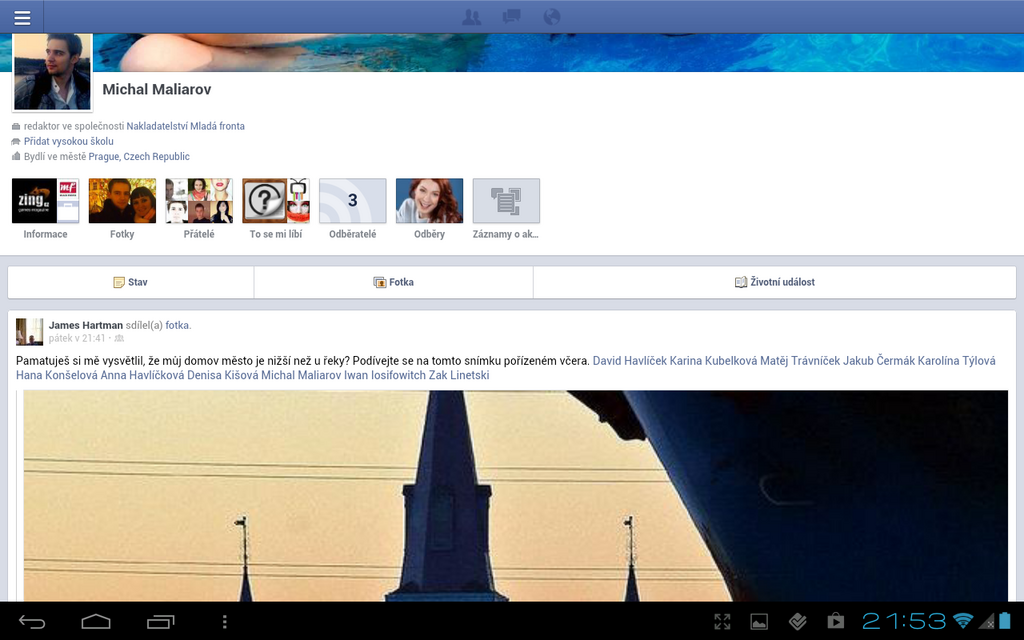Open Nakladatelství Mladá fronta link
This screenshot has width=1024, height=640.
[x=185, y=127]
